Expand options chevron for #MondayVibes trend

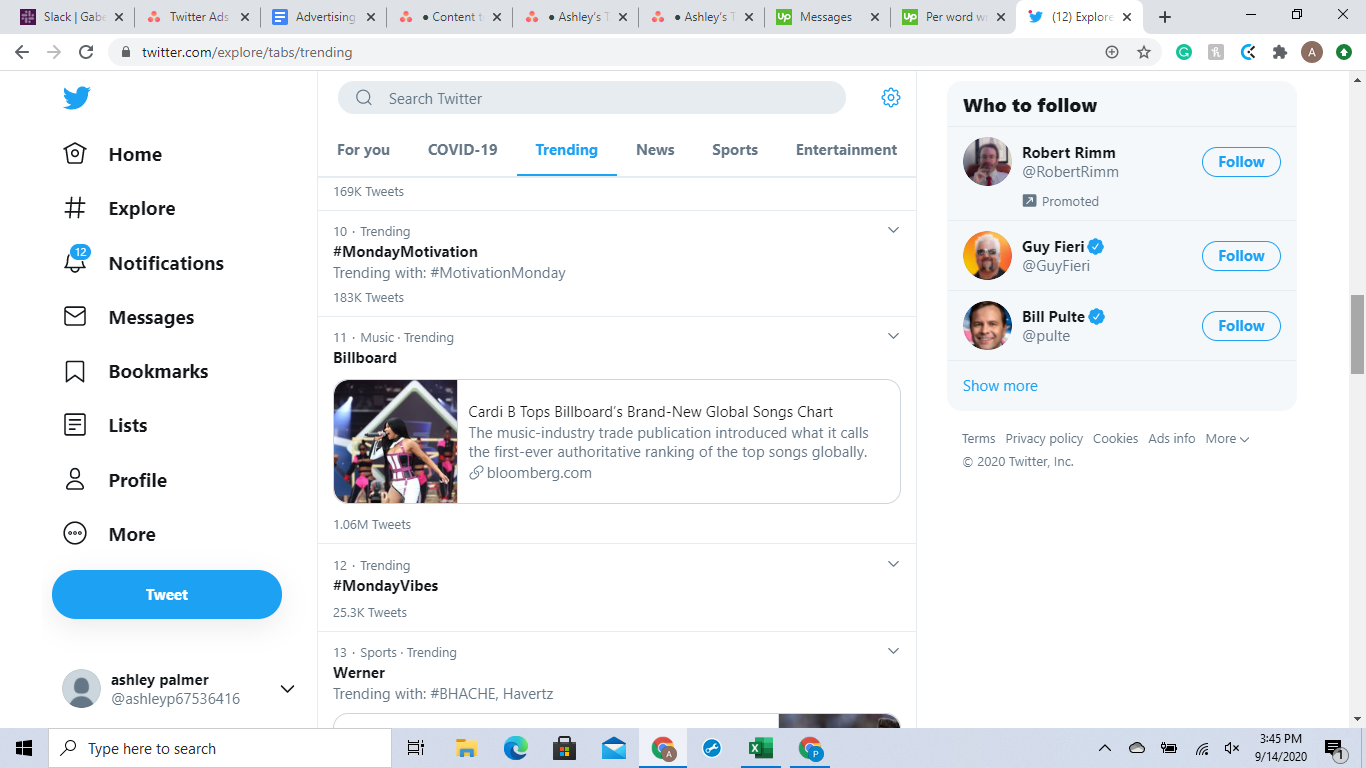point(894,564)
